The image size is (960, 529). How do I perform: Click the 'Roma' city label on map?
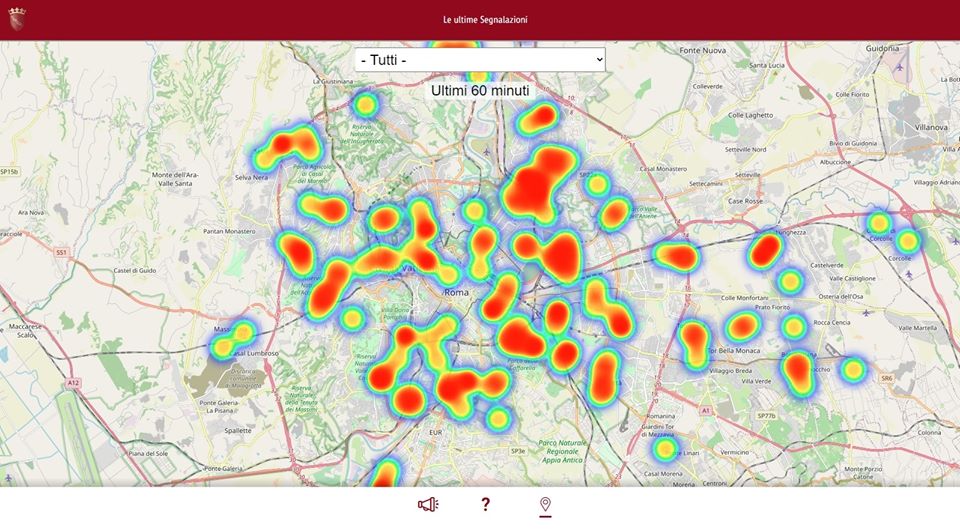[456, 292]
